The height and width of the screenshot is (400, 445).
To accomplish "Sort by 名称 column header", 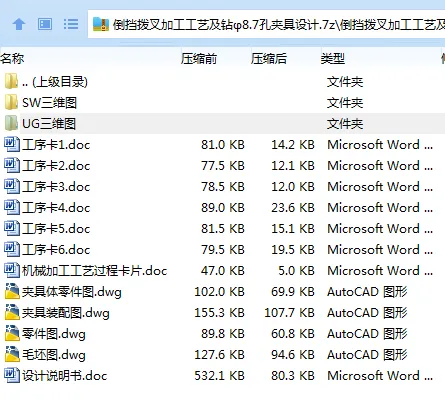I will click(12, 59).
